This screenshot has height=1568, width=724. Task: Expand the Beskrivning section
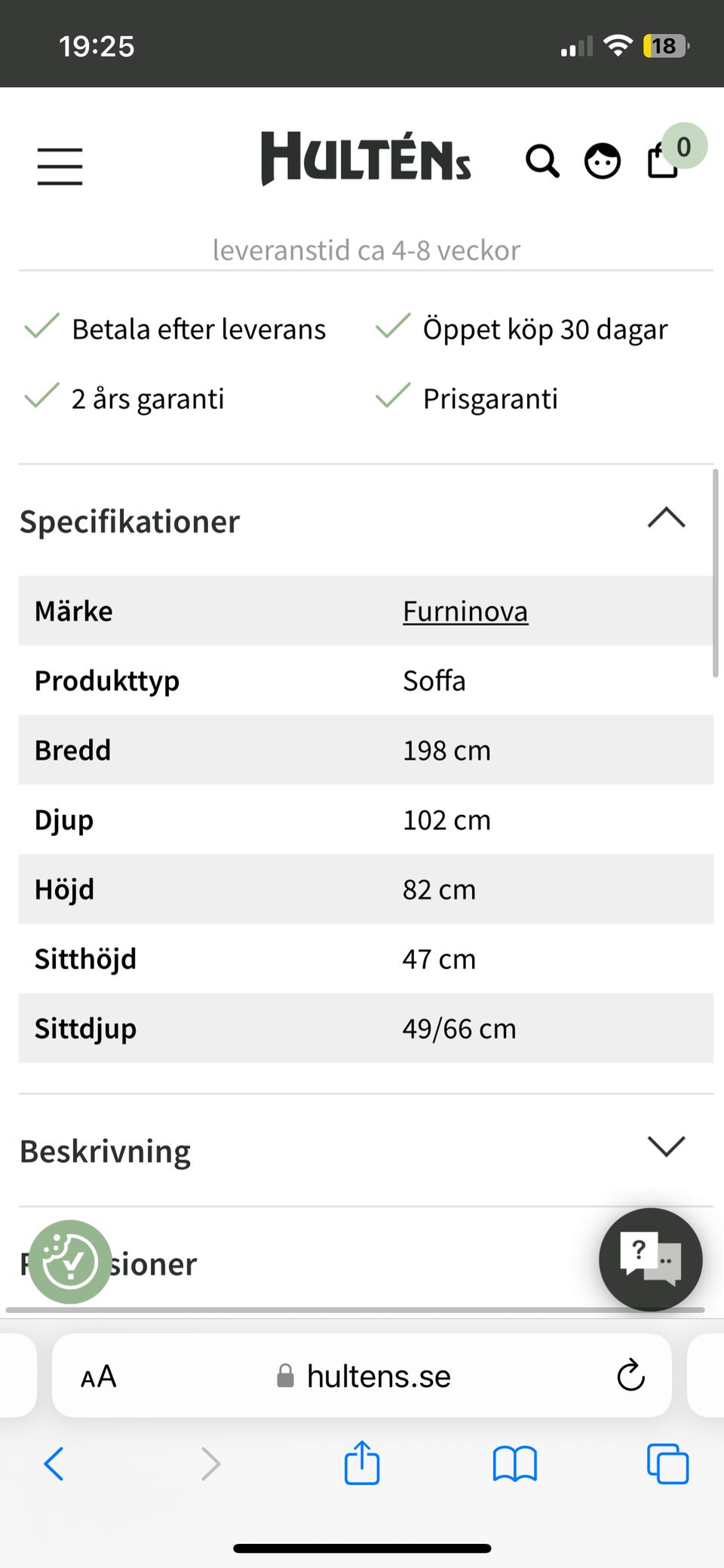666,1146
